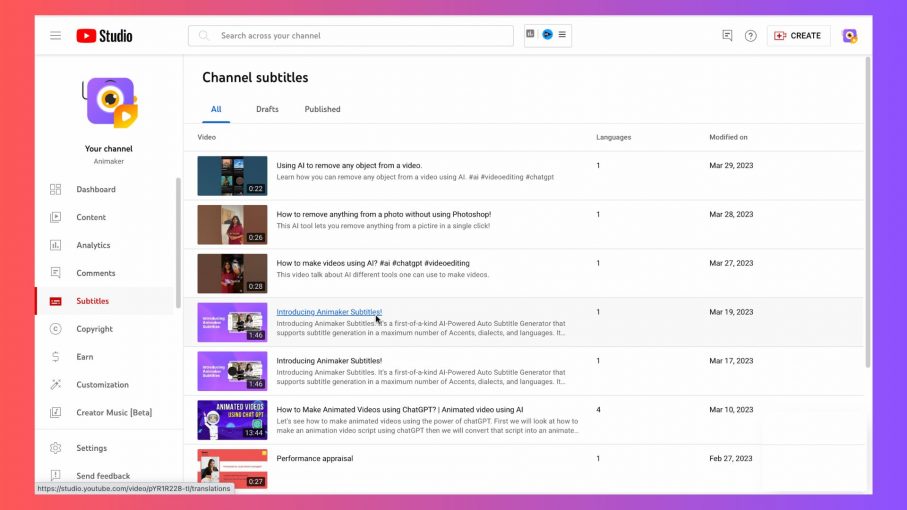This screenshot has width=907, height=510.
Task: Open Settings in the sidebar
Action: [x=91, y=448]
